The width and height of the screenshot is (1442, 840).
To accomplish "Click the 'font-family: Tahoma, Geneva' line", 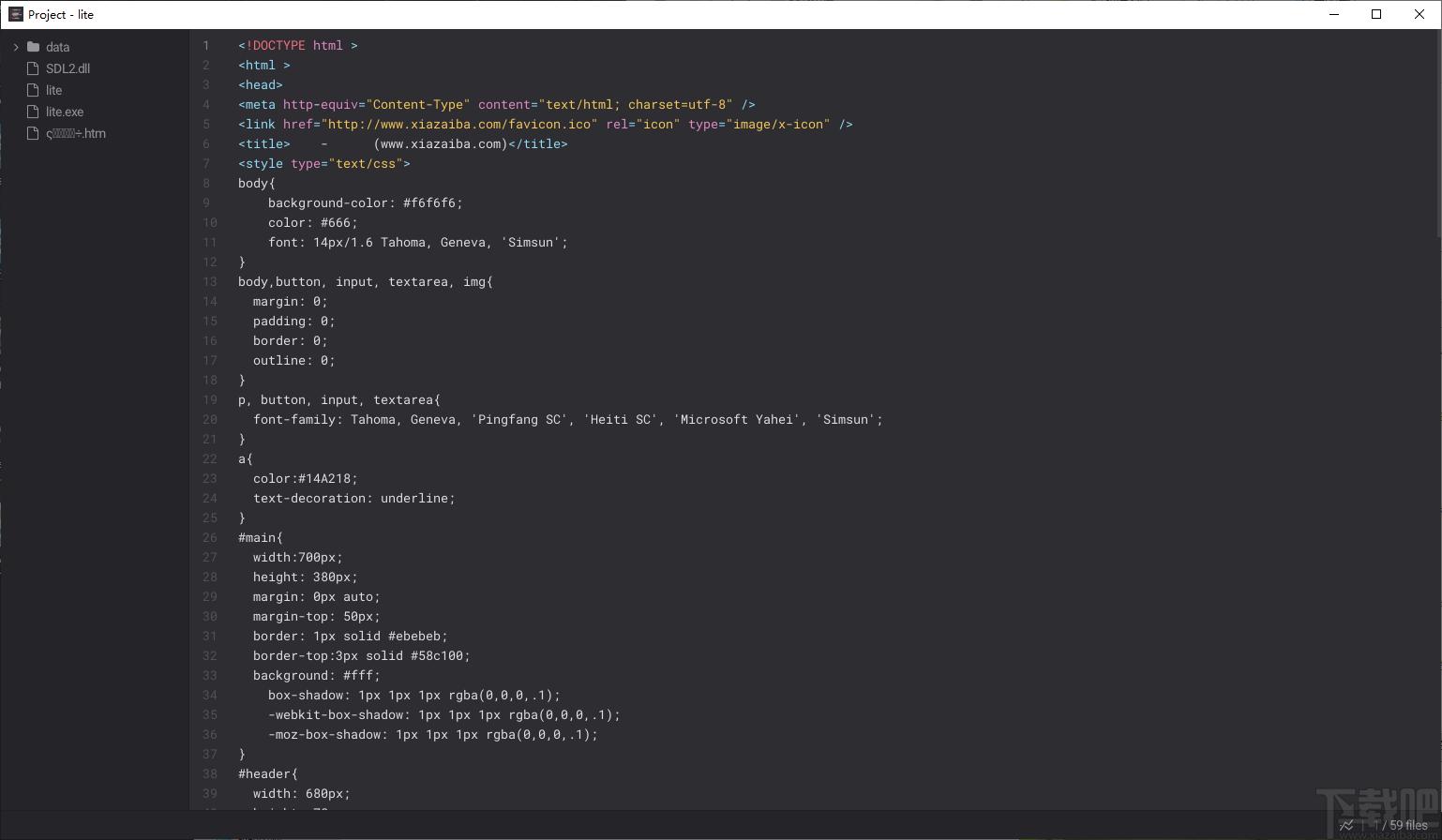I will tap(568, 419).
